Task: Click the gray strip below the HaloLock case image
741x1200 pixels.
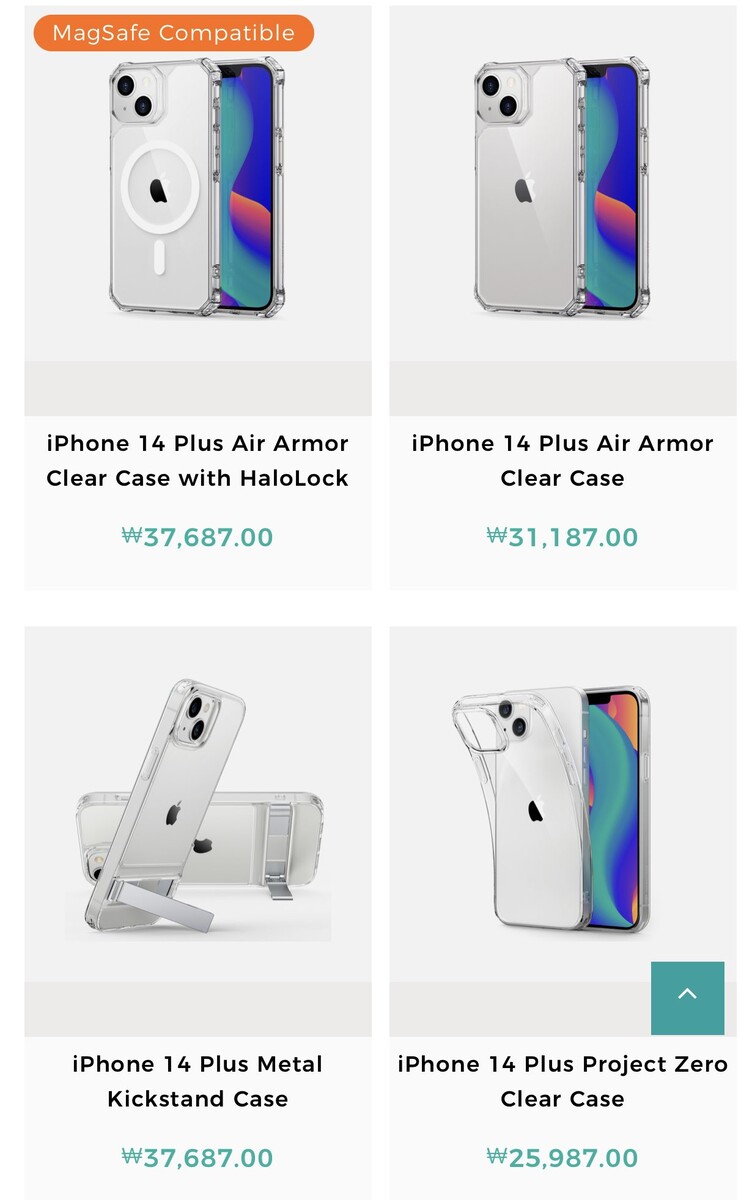Action: 198,388
